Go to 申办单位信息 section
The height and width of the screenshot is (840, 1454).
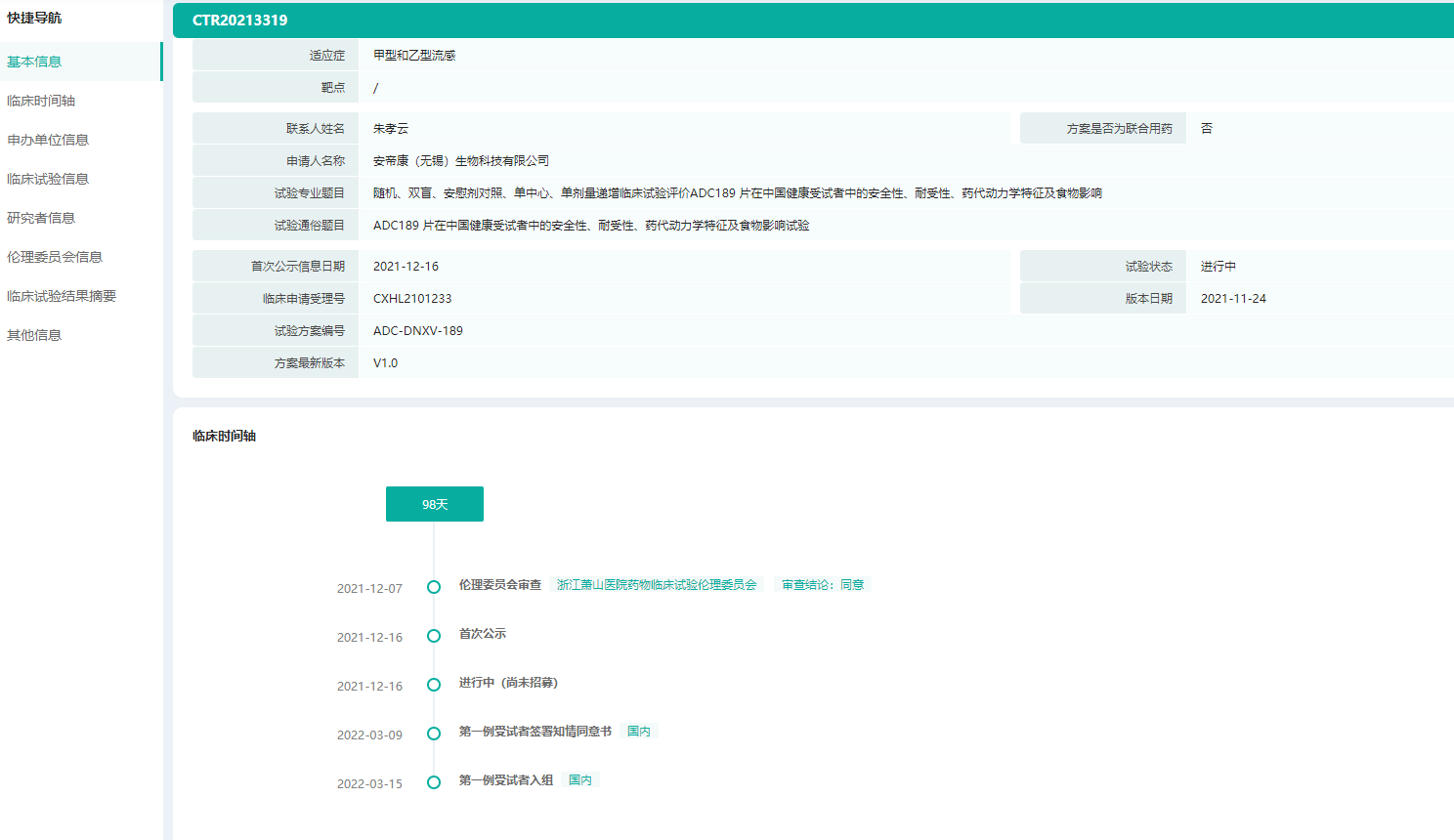pyautogui.click(x=48, y=140)
